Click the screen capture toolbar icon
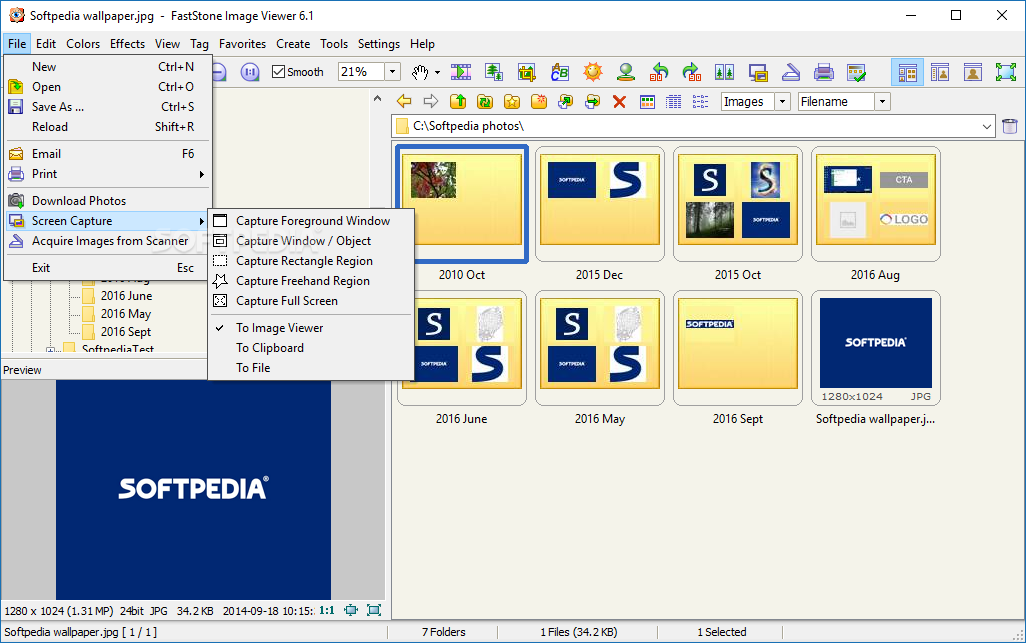Viewport: 1026px width, 643px height. pos(758,72)
